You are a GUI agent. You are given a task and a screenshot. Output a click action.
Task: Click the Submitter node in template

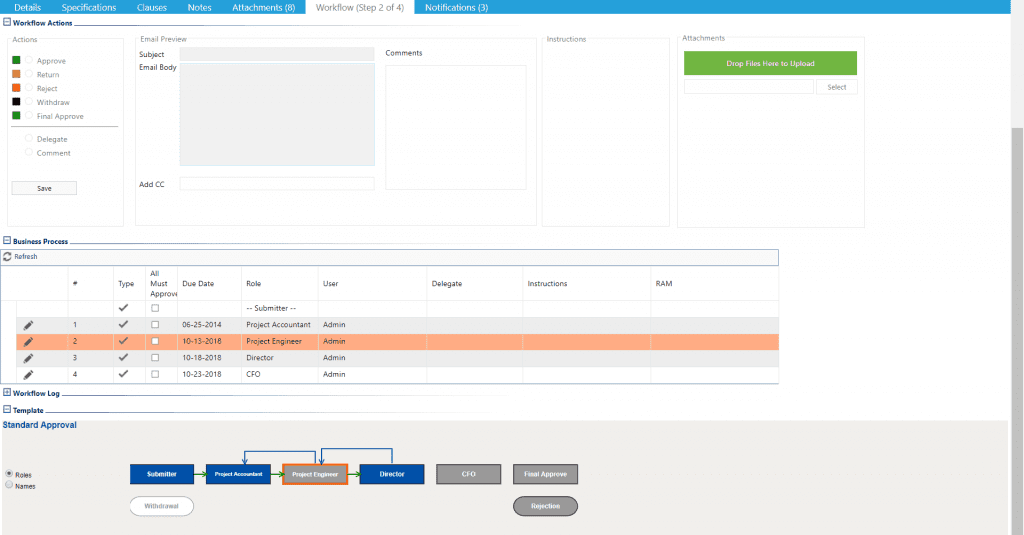click(x=162, y=474)
